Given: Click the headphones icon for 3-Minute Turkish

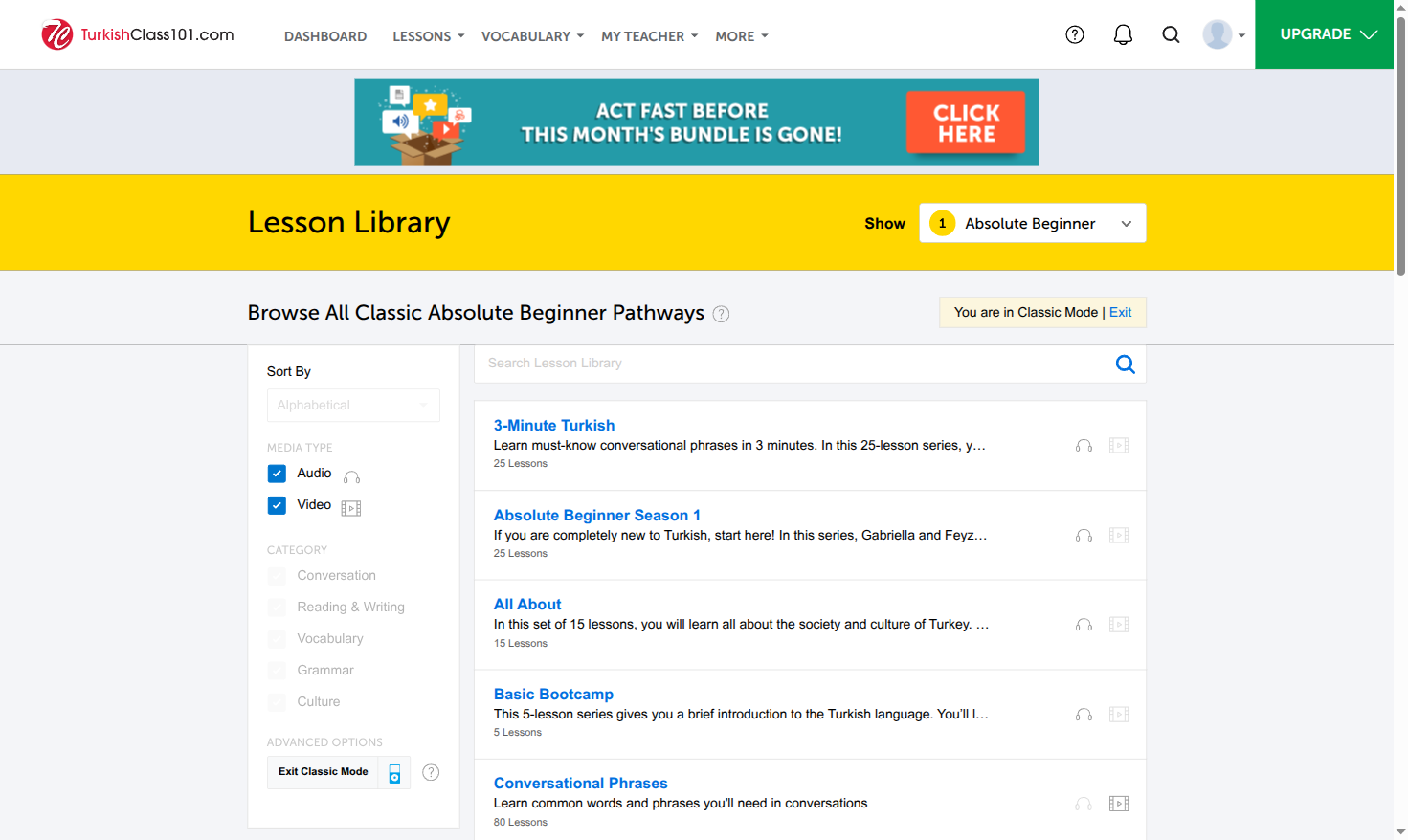Looking at the screenshot, I should click(1084, 446).
